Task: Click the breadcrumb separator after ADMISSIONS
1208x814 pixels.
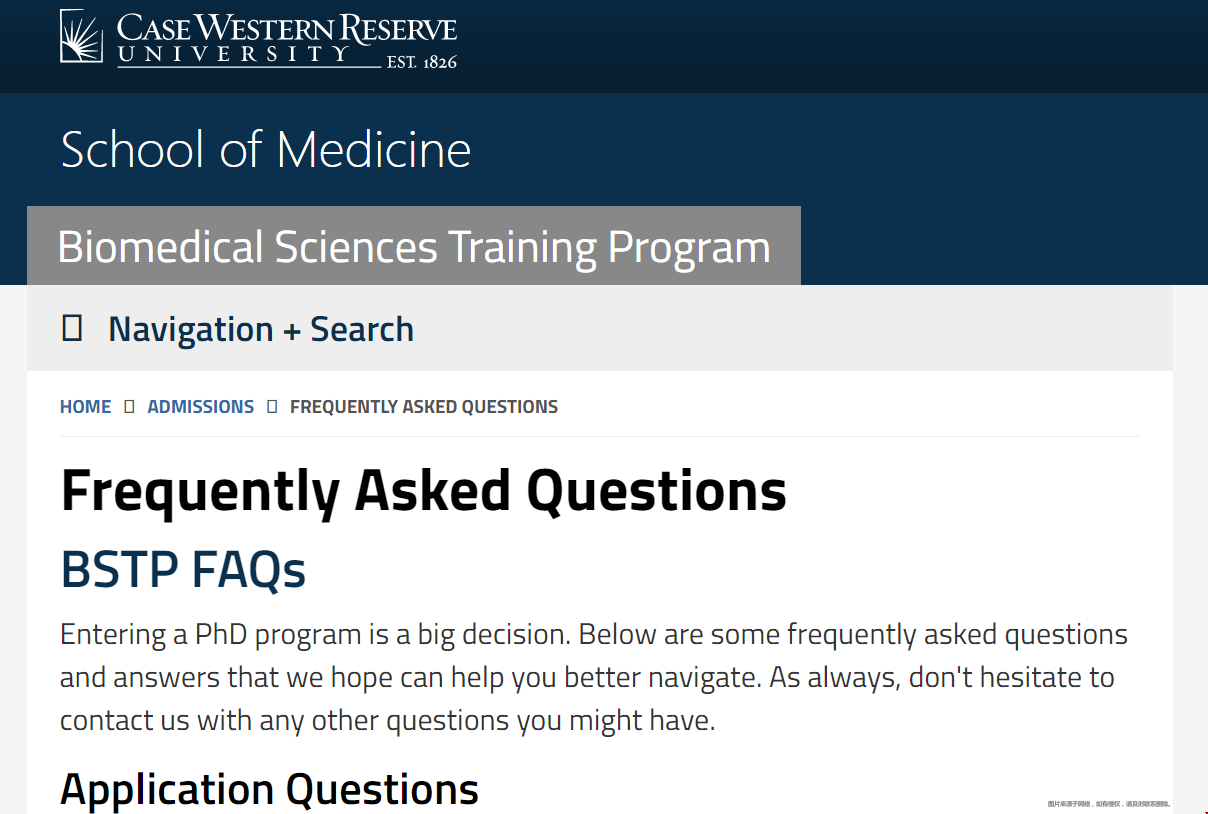Action: pyautogui.click(x=272, y=407)
